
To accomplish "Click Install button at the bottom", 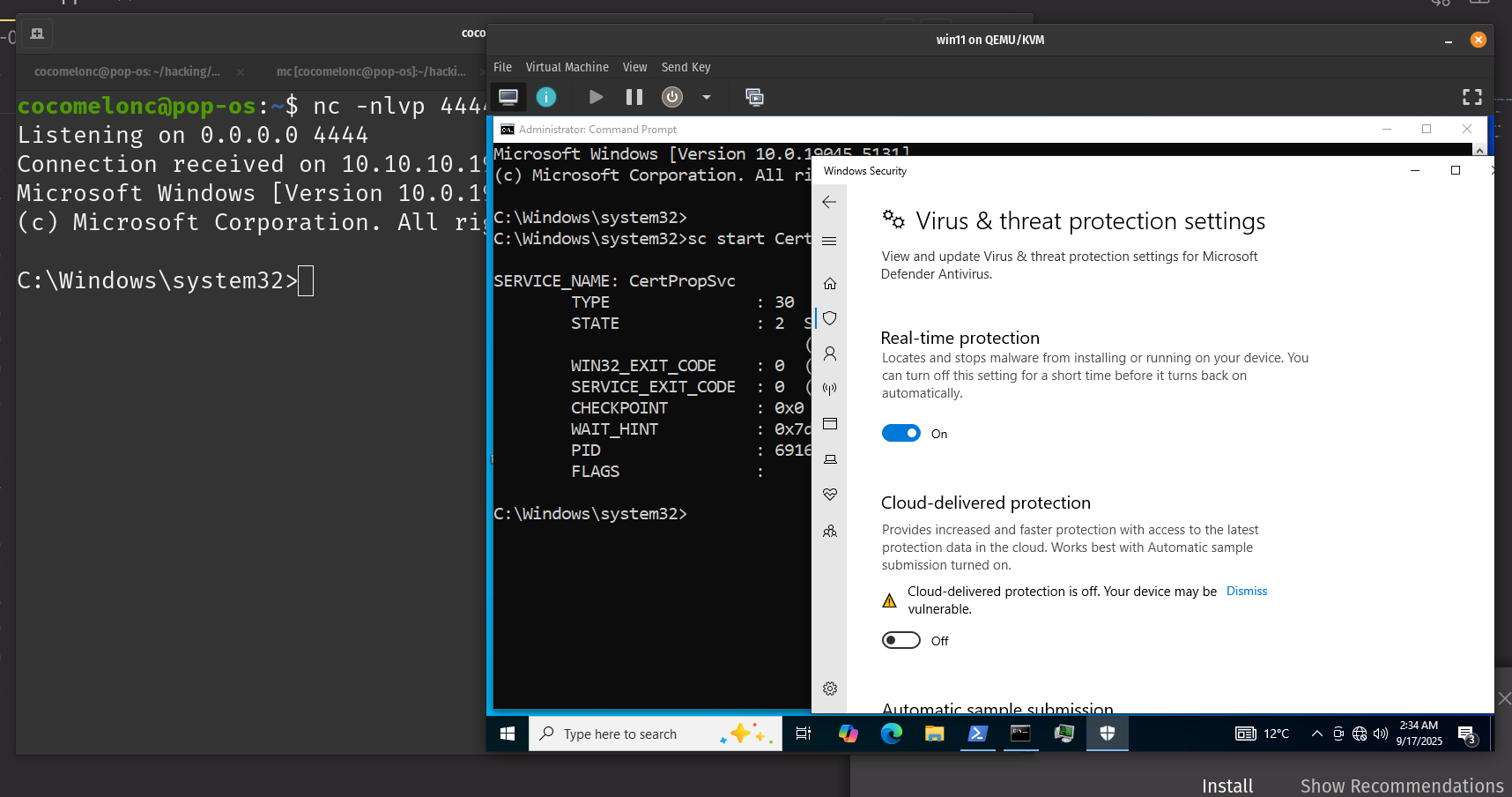I will tap(1227, 786).
